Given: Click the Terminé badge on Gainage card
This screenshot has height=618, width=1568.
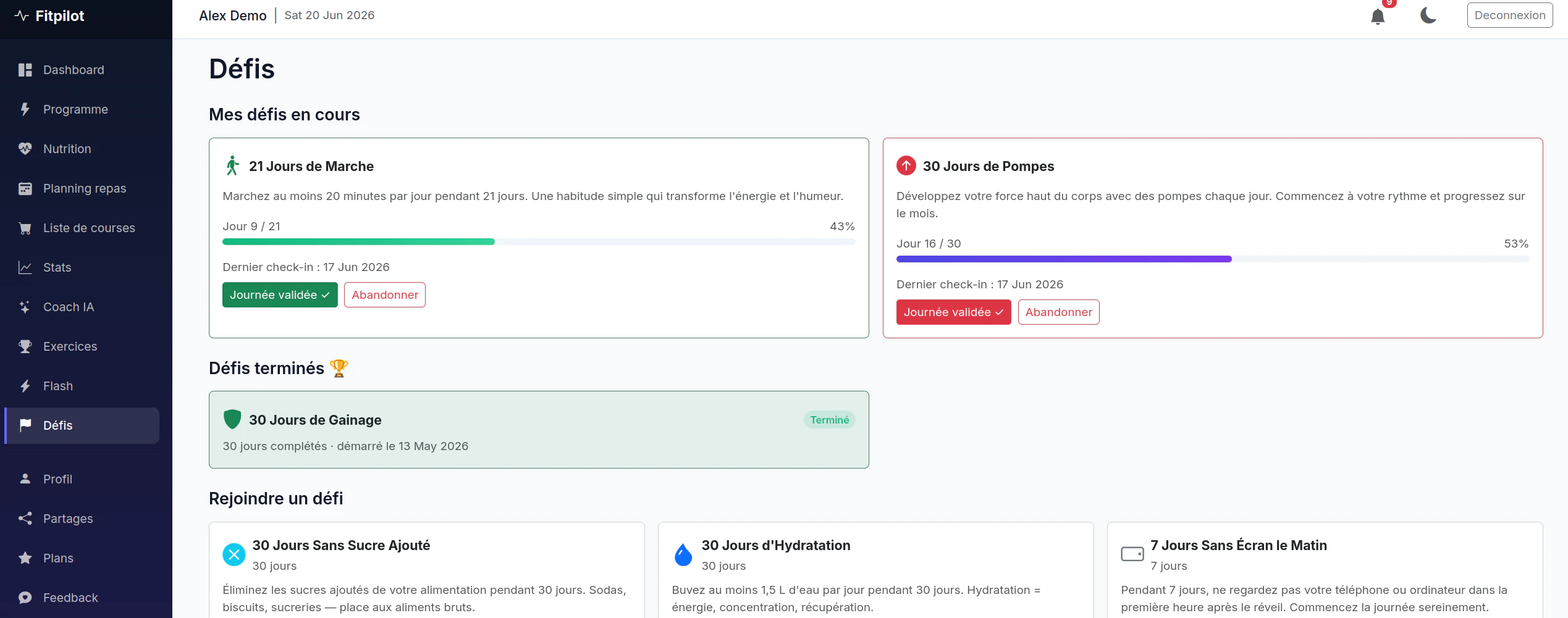Looking at the screenshot, I should [830, 420].
